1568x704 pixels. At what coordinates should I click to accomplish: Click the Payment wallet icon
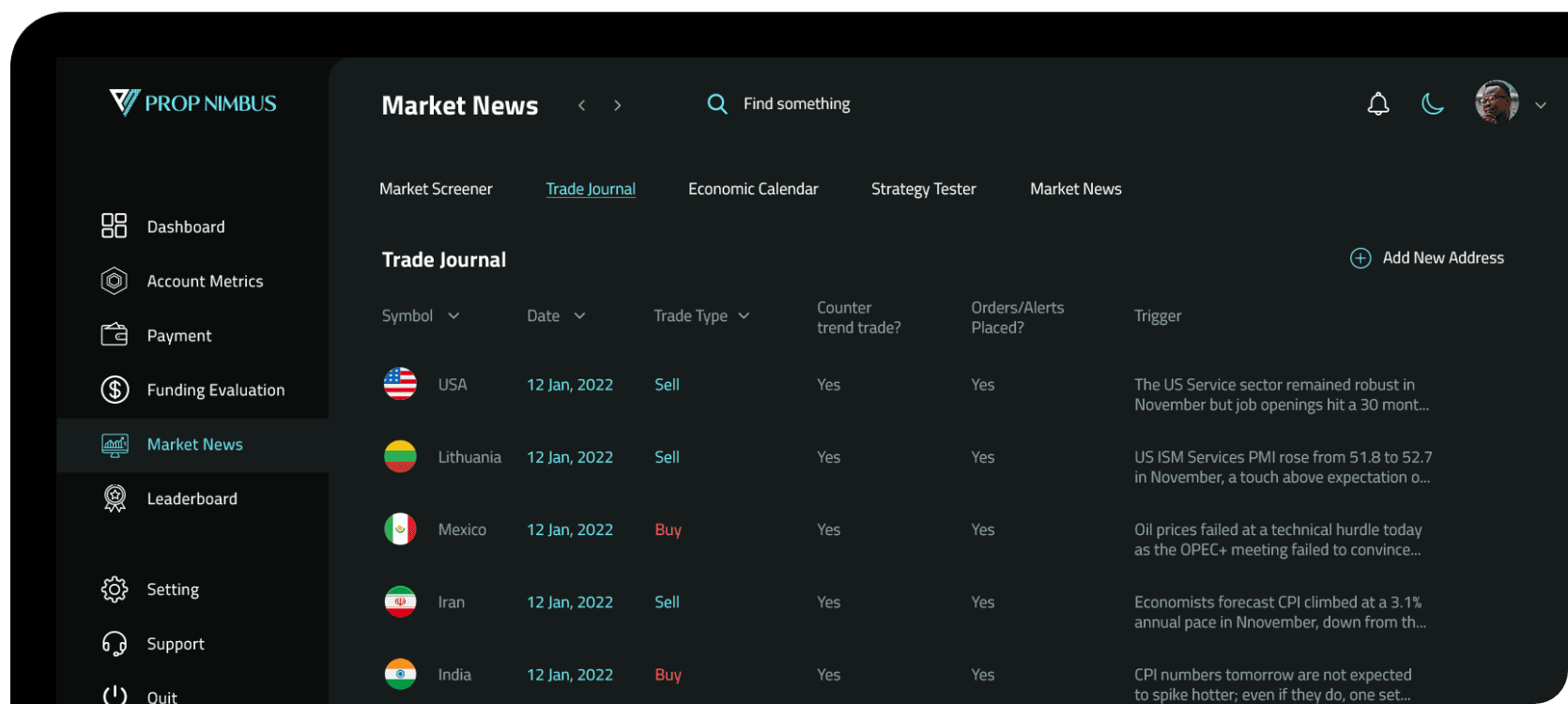tap(114, 335)
